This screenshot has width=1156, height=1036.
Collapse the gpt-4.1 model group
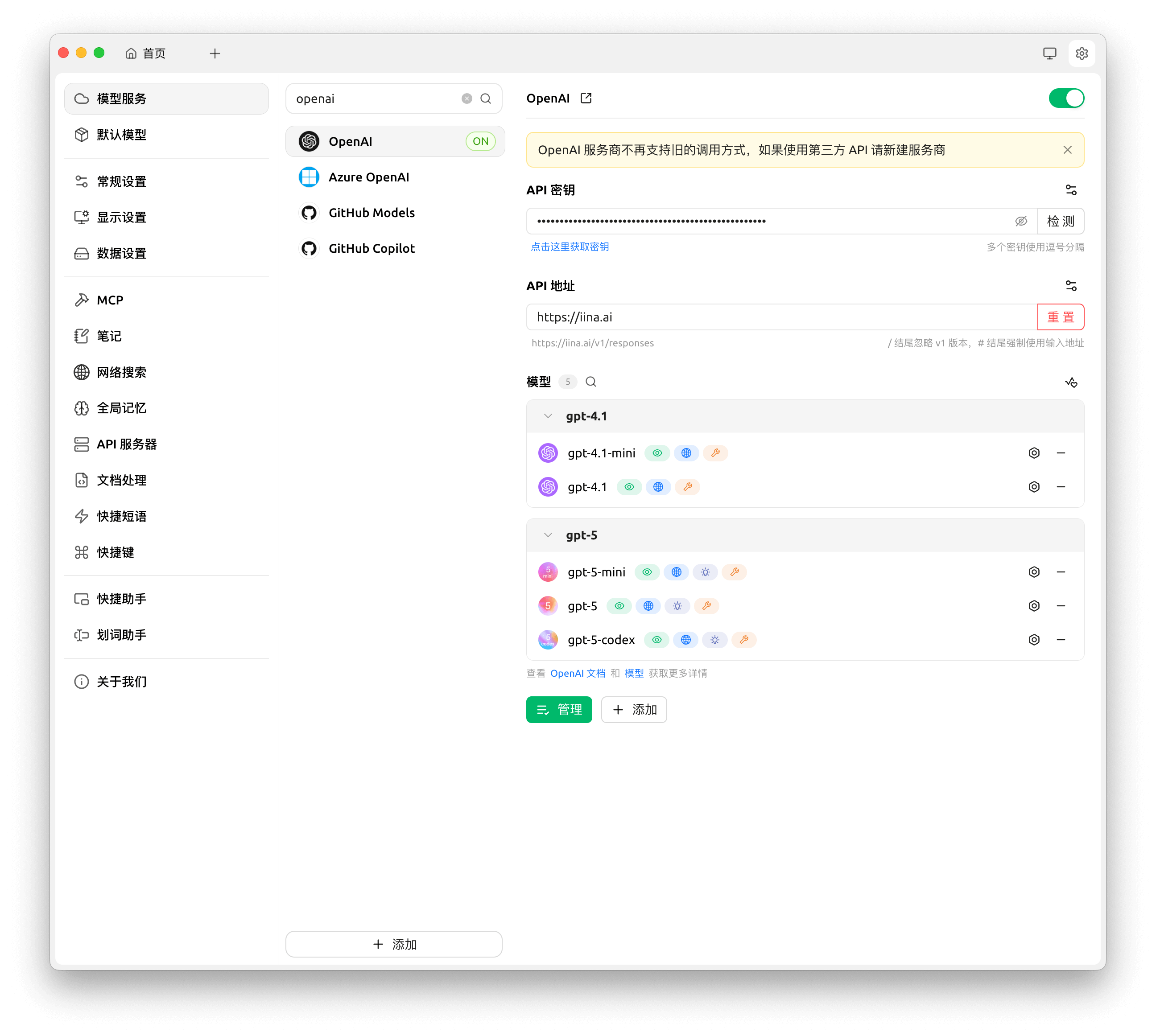tap(548, 416)
